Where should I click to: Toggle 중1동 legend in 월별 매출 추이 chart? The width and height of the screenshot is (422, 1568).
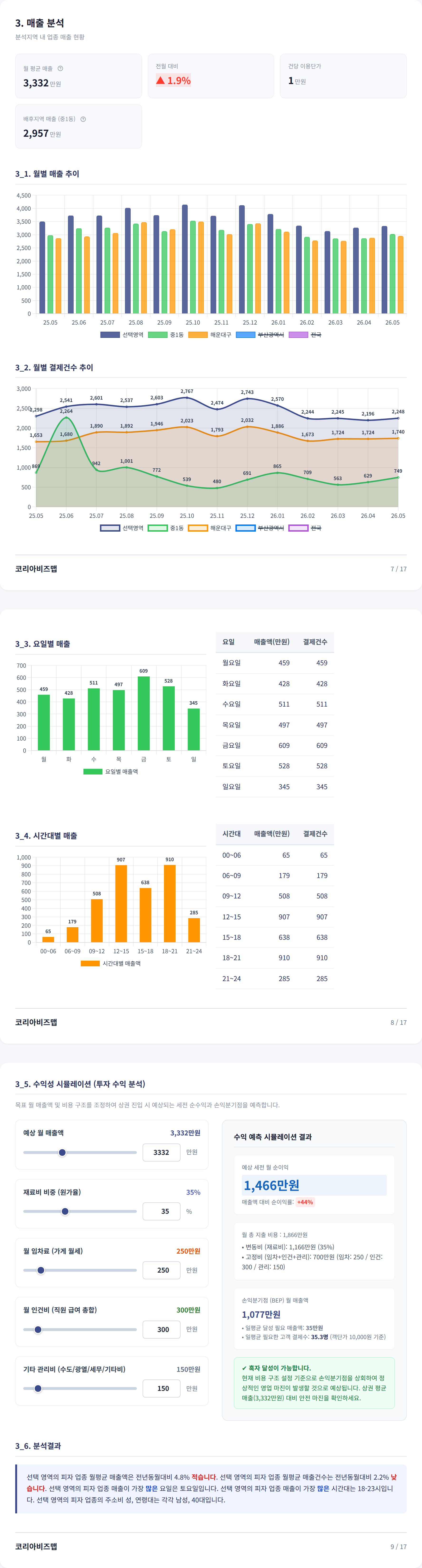click(x=166, y=335)
